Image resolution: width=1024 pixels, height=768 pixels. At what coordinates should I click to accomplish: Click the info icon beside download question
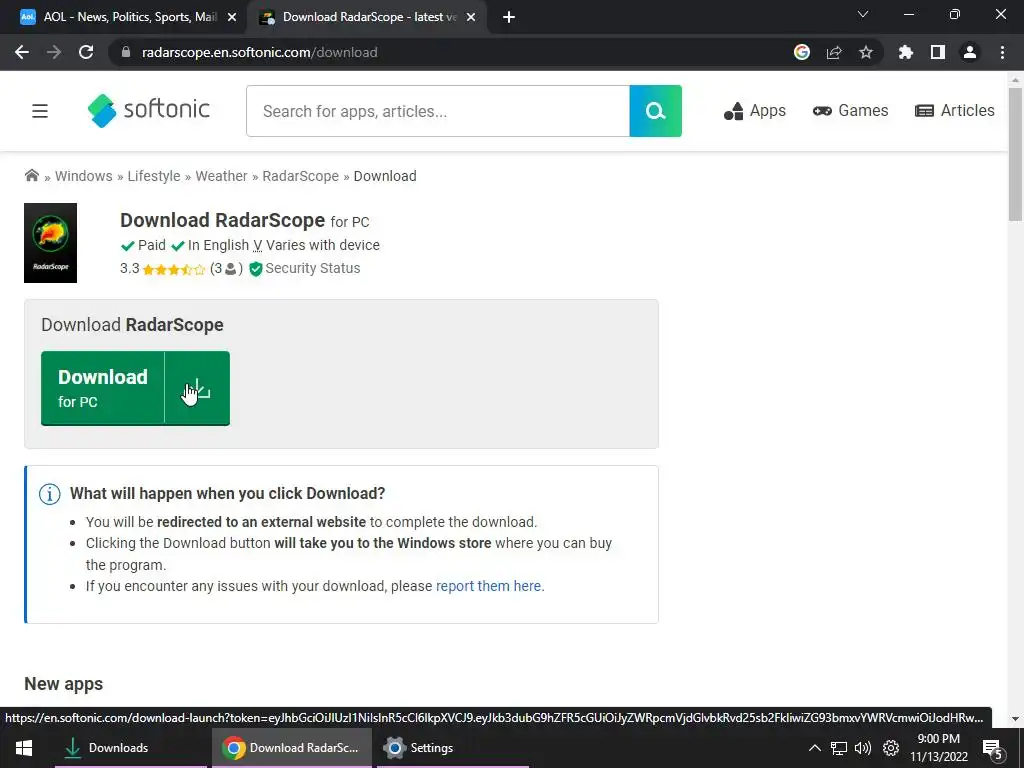(x=50, y=494)
